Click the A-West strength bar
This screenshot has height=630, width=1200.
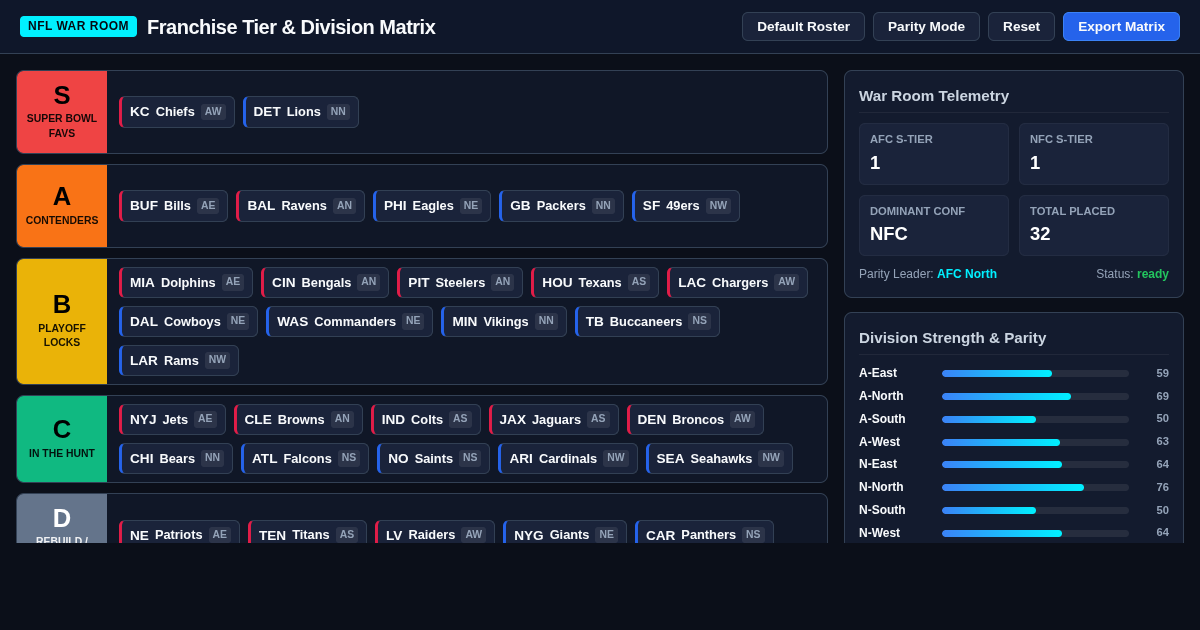1035,442
